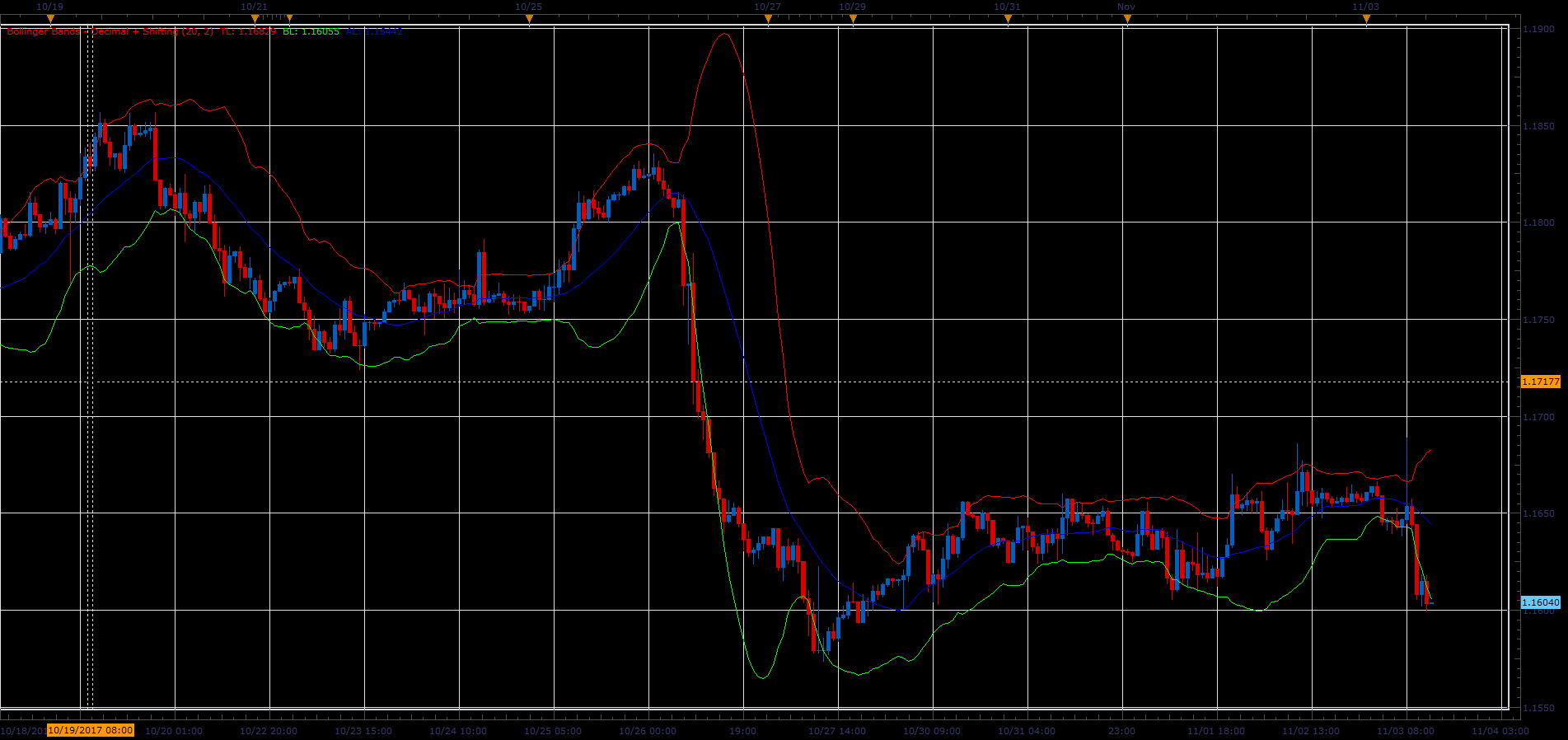1568x740 pixels.
Task: Click the blue 1.16040 current price tag
Action: pos(1540,602)
